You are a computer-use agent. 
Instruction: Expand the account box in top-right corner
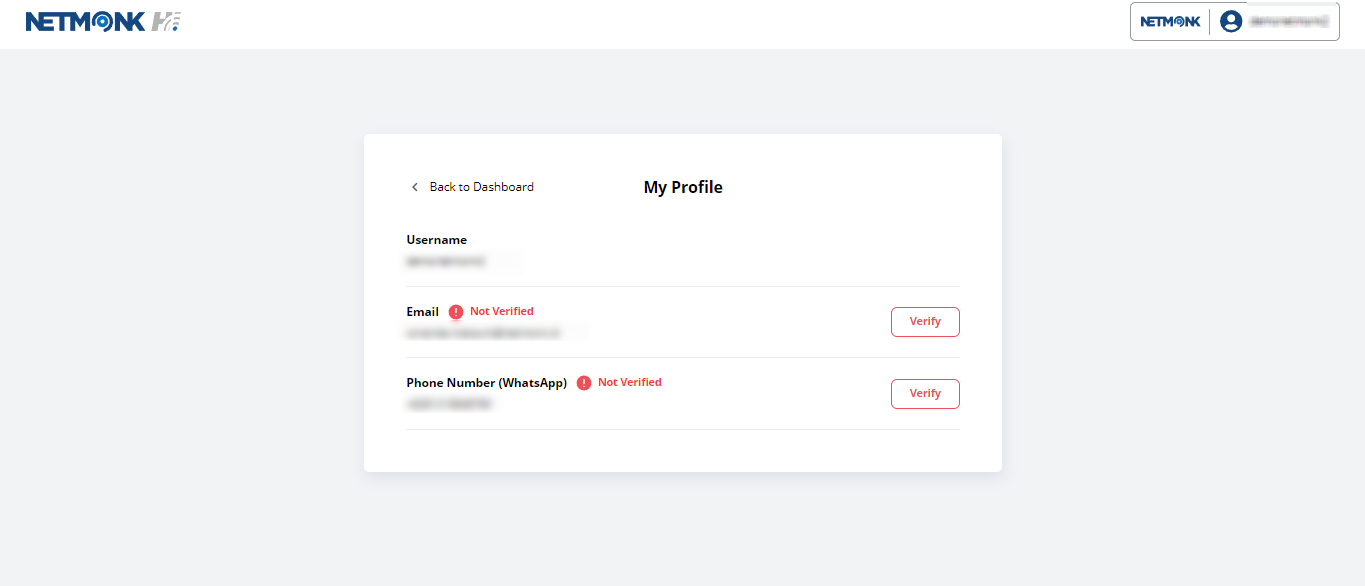[x=1235, y=21]
